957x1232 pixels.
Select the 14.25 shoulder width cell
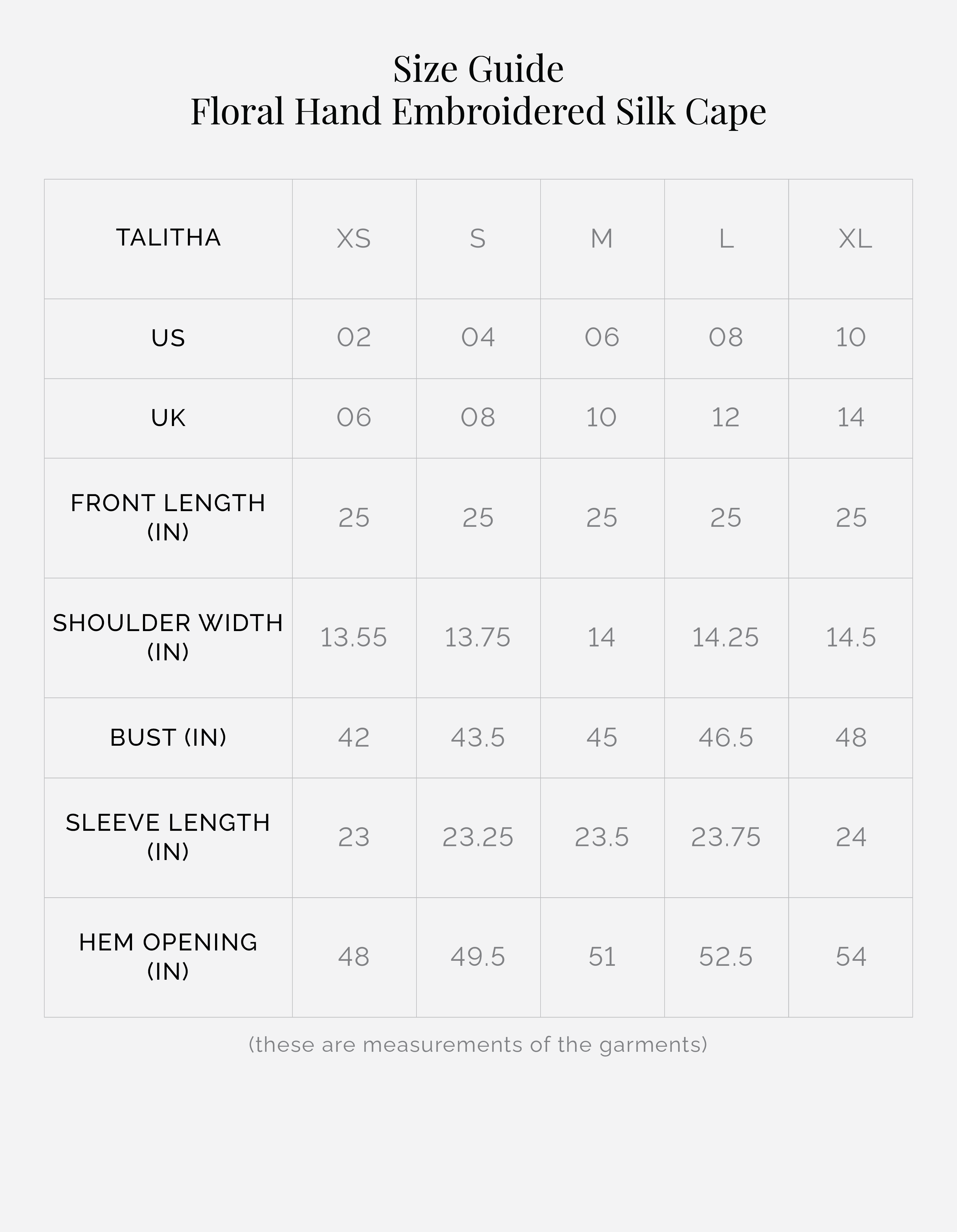pos(725,638)
